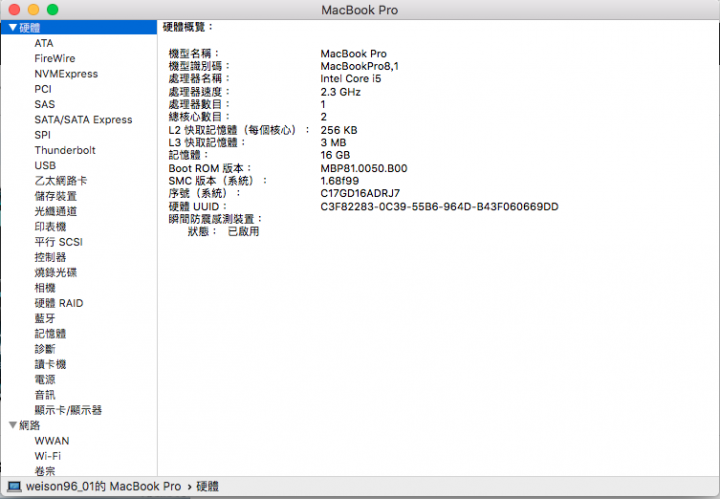Collapse the 網路 disclosure triangle
This screenshot has width=720, height=499.
point(13,425)
